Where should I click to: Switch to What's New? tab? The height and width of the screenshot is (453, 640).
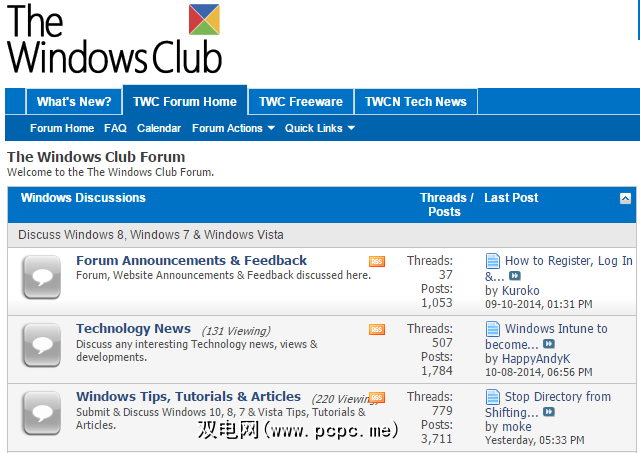coord(74,101)
